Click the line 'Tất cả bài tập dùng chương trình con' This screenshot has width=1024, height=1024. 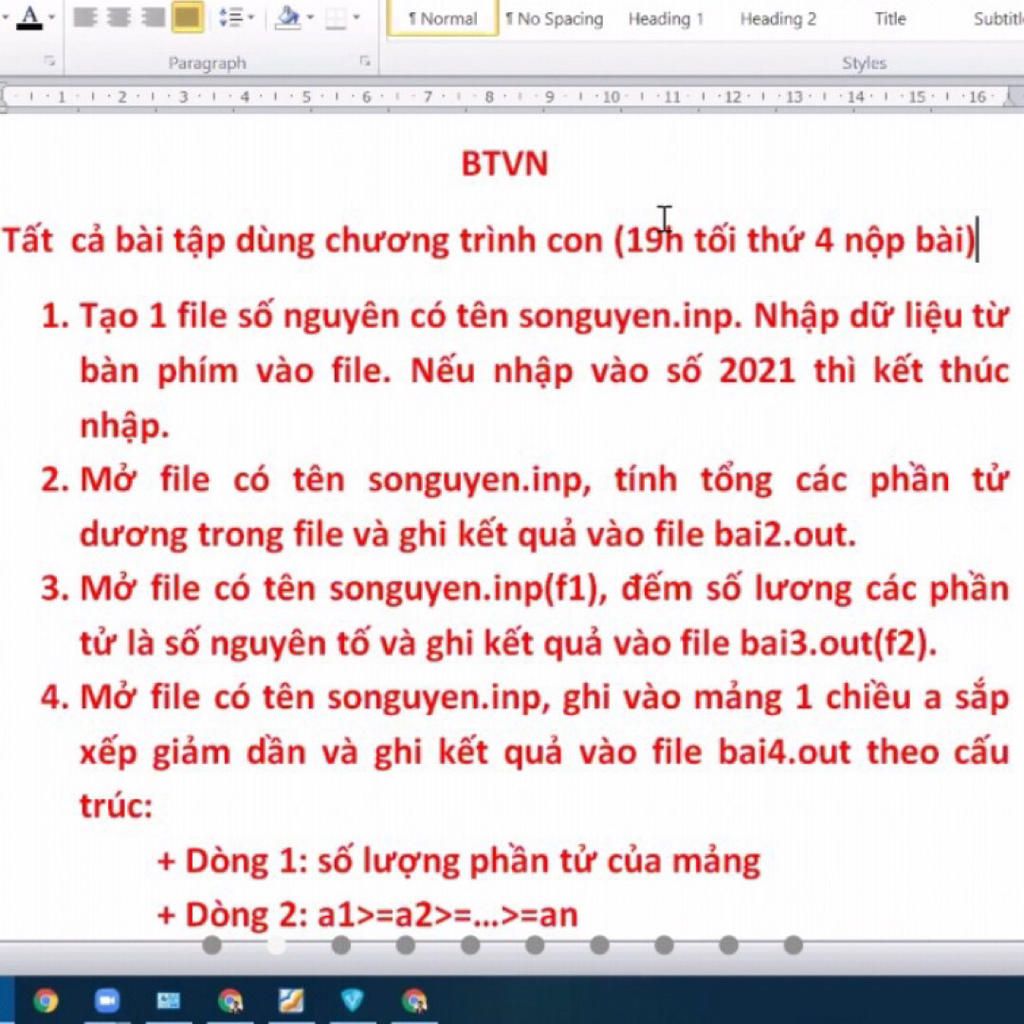[302, 240]
